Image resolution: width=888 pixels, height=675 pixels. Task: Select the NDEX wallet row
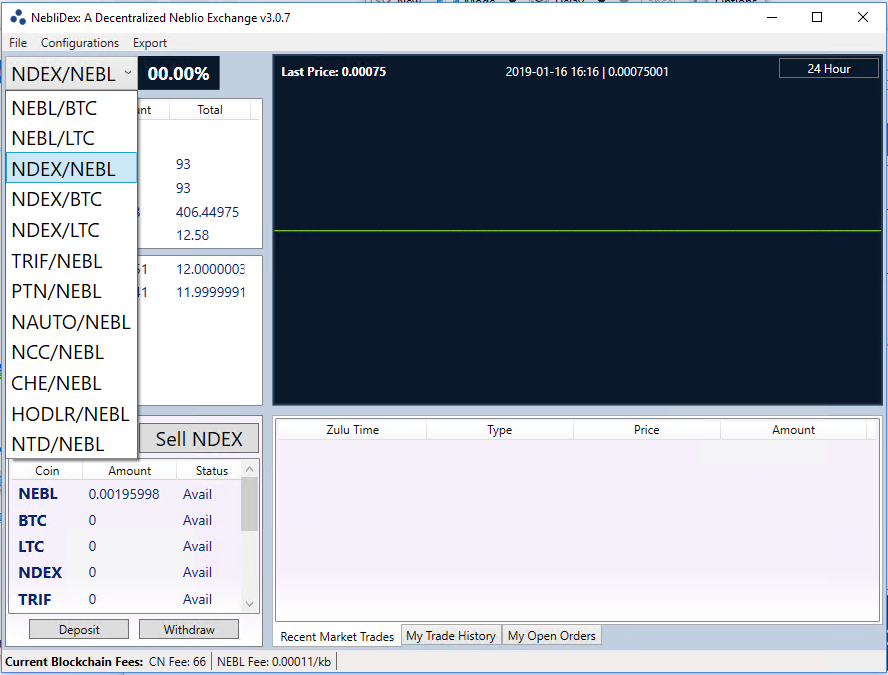point(126,573)
